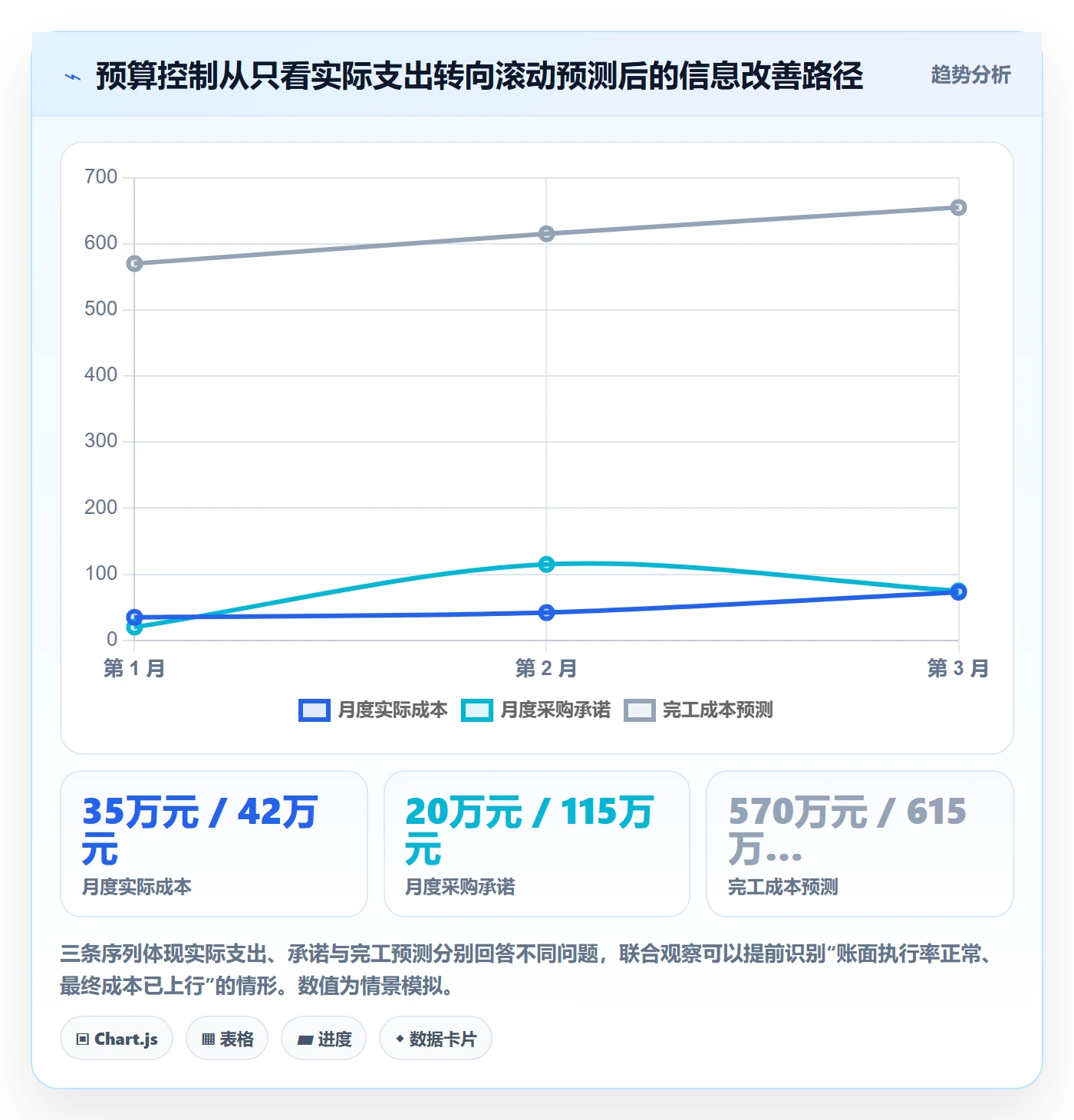The height and width of the screenshot is (1120, 1074).
Task: Click the 第 2 月 x-axis label
Action: [546, 669]
